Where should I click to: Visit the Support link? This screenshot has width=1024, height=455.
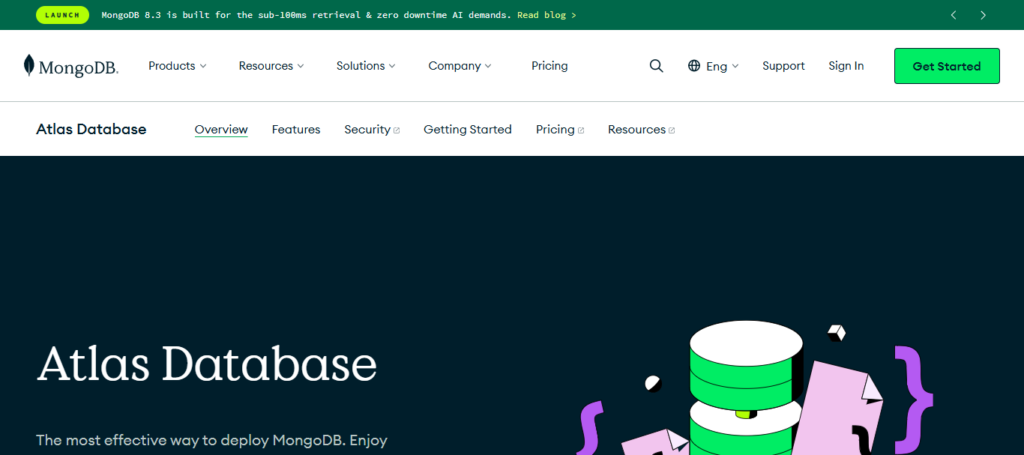tap(783, 66)
